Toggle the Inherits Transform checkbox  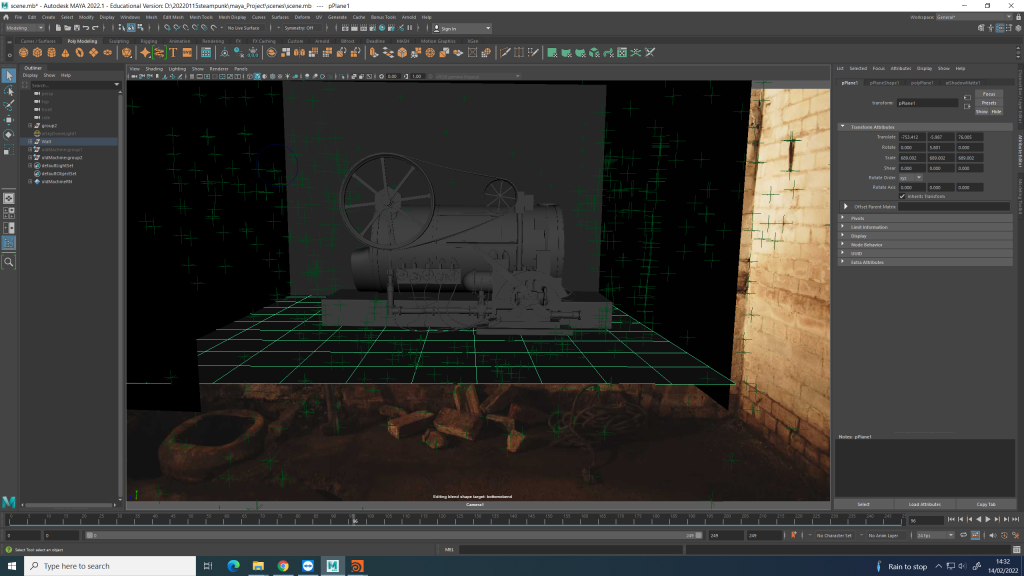point(902,196)
